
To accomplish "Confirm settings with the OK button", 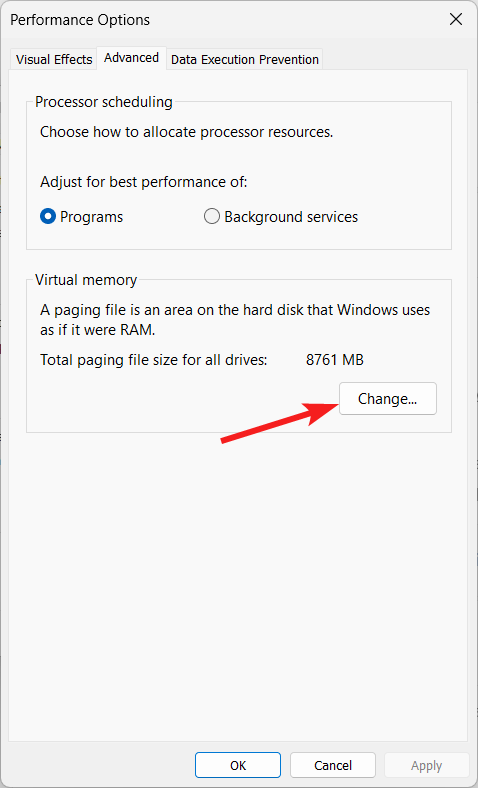I will pyautogui.click(x=238, y=765).
